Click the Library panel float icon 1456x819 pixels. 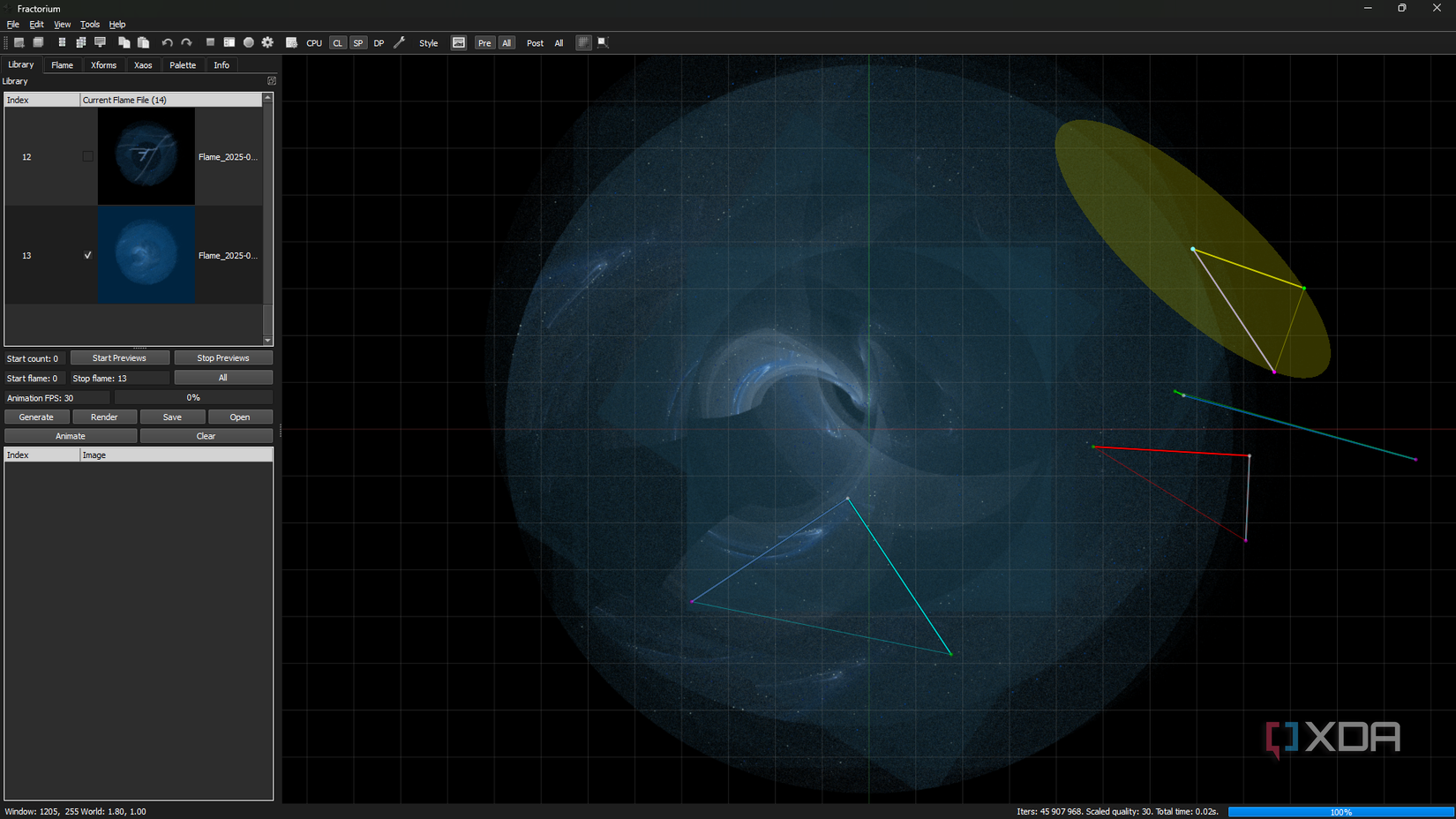coord(272,80)
